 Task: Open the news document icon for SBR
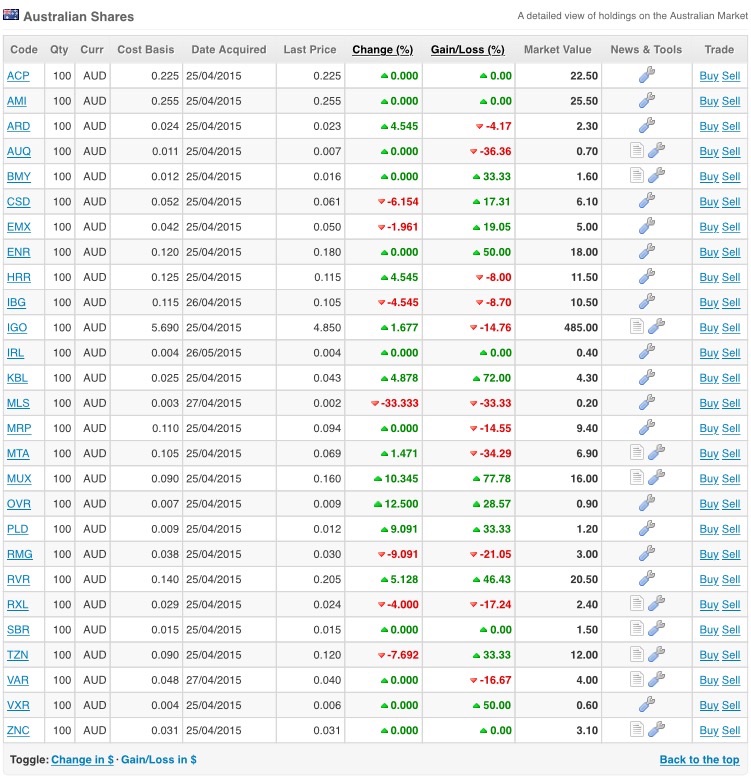[636, 628]
